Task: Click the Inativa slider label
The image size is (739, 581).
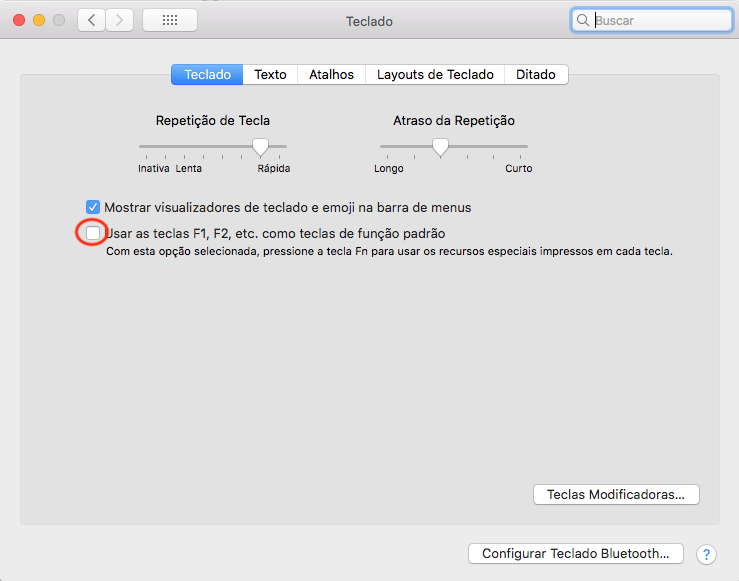Action: coord(154,169)
